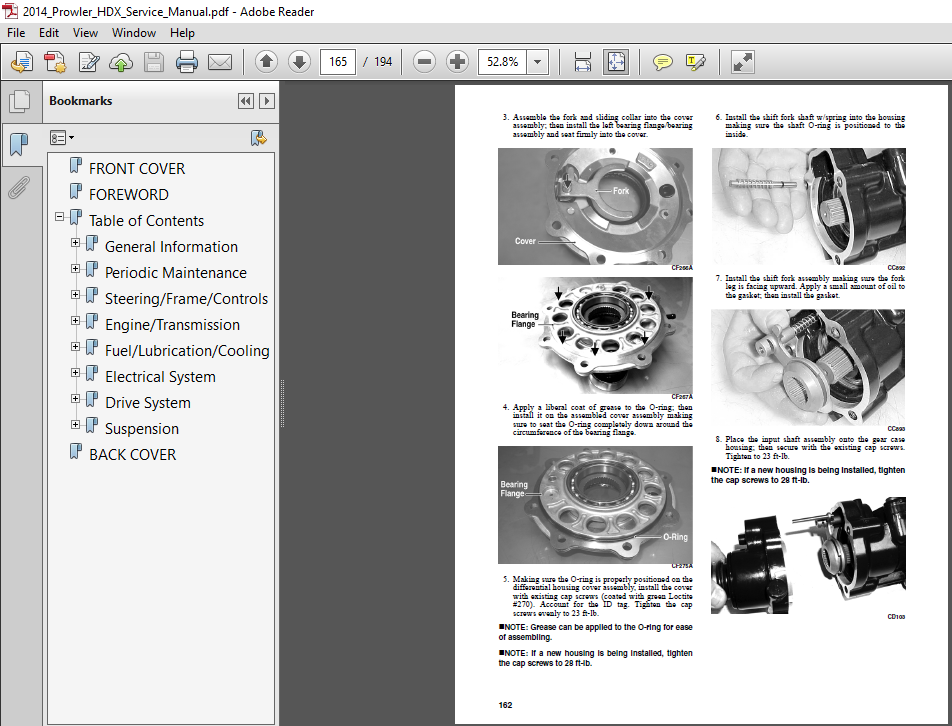The height and width of the screenshot is (726, 952).
Task: Select the Table of Contents bookmark
Action: tap(146, 221)
